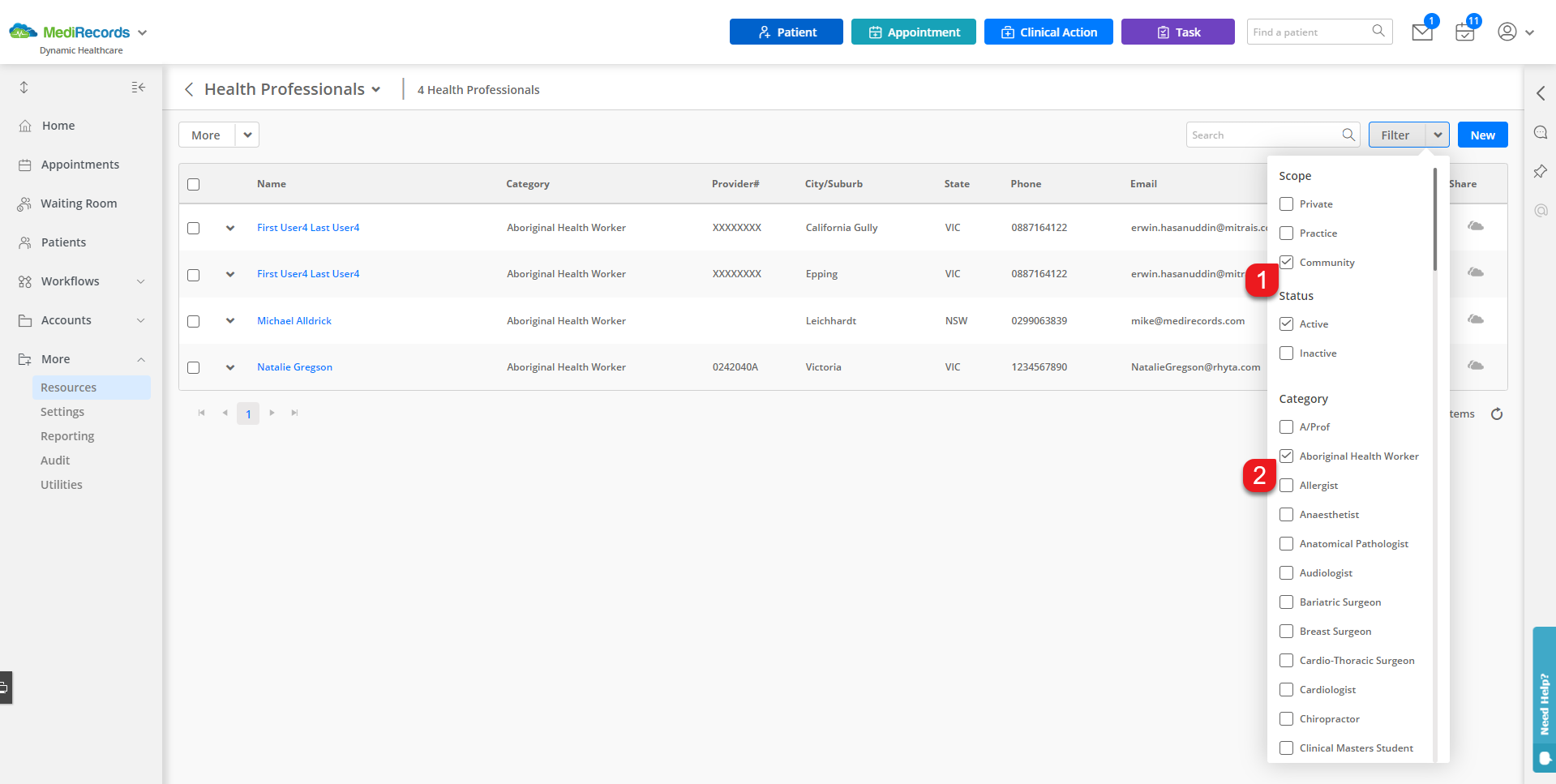
Task: Open the Need Help widget
Action: click(x=1544, y=699)
